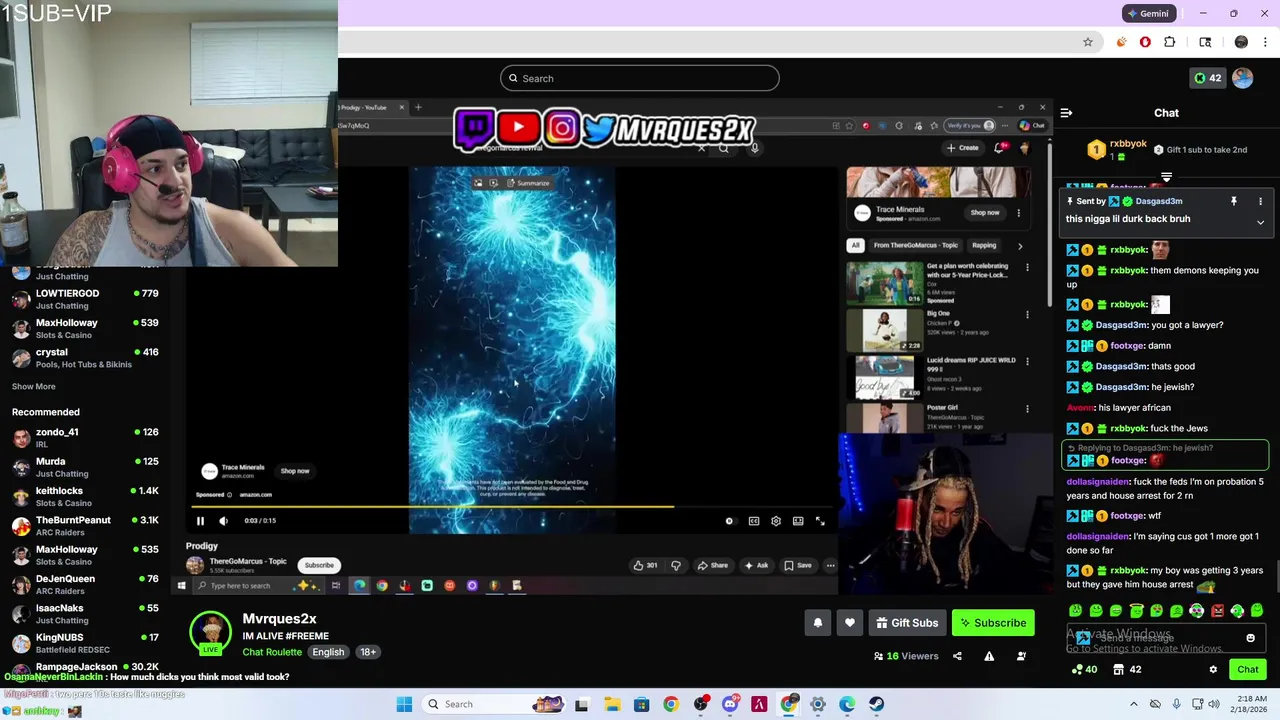This screenshot has height=720, width=1280.
Task: Expand the pinned message chevron
Action: tap(1260, 222)
